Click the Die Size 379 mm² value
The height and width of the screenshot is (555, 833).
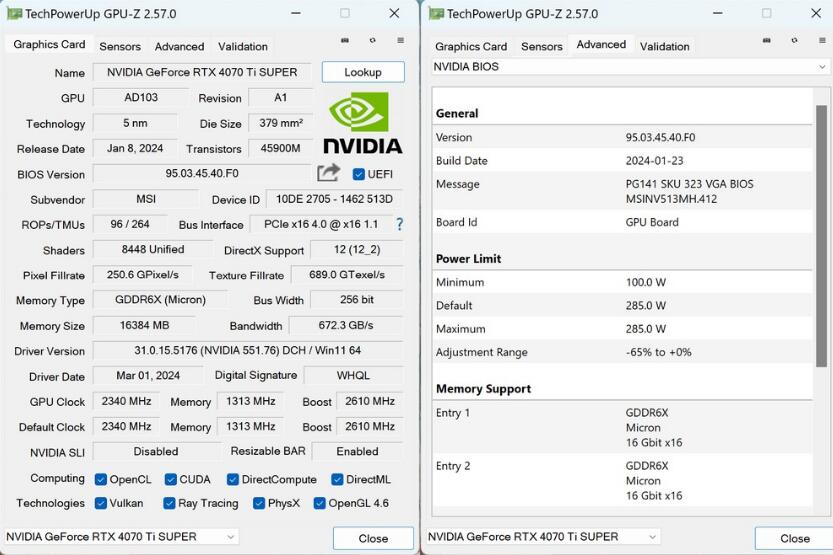[281, 123]
